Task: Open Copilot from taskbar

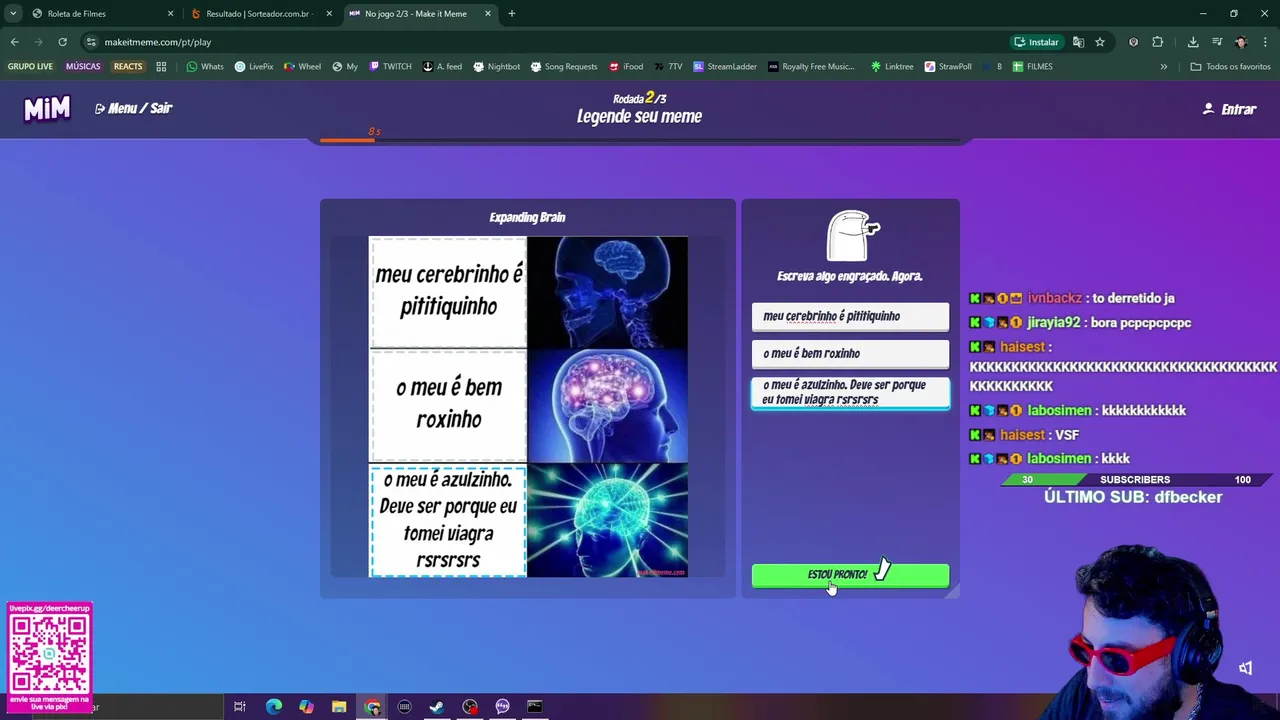Action: coord(306,707)
